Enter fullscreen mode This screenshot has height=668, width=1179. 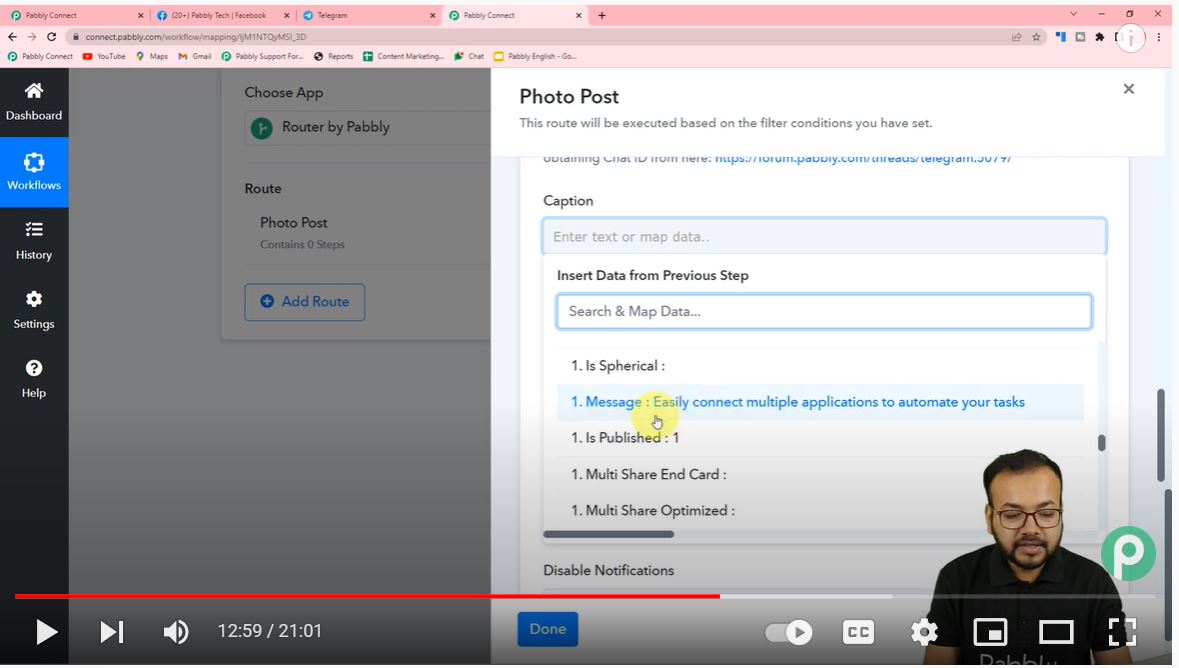[x=1122, y=632]
